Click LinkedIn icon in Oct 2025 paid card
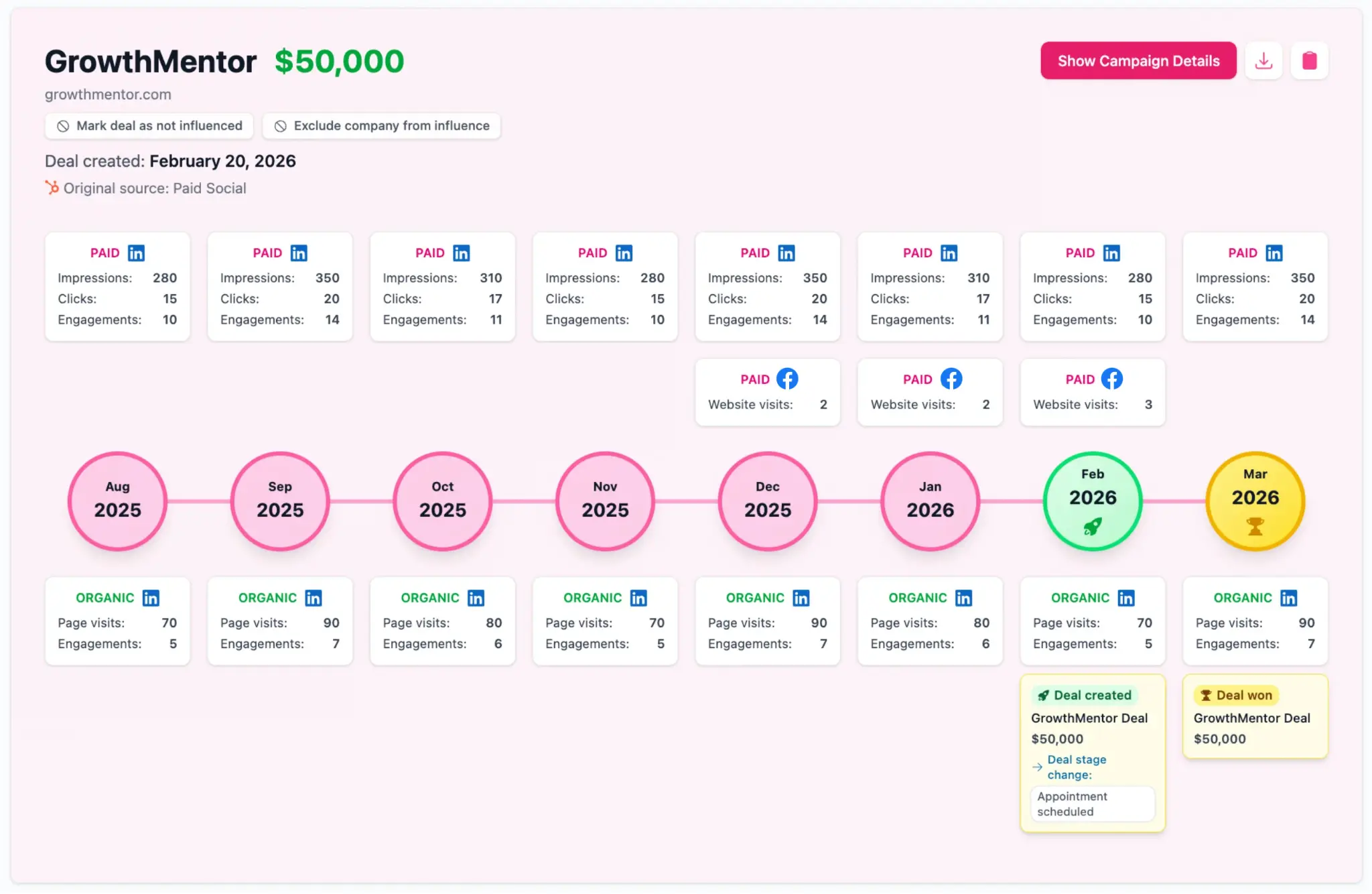Viewport: 1372px width, 894px height. [x=462, y=253]
